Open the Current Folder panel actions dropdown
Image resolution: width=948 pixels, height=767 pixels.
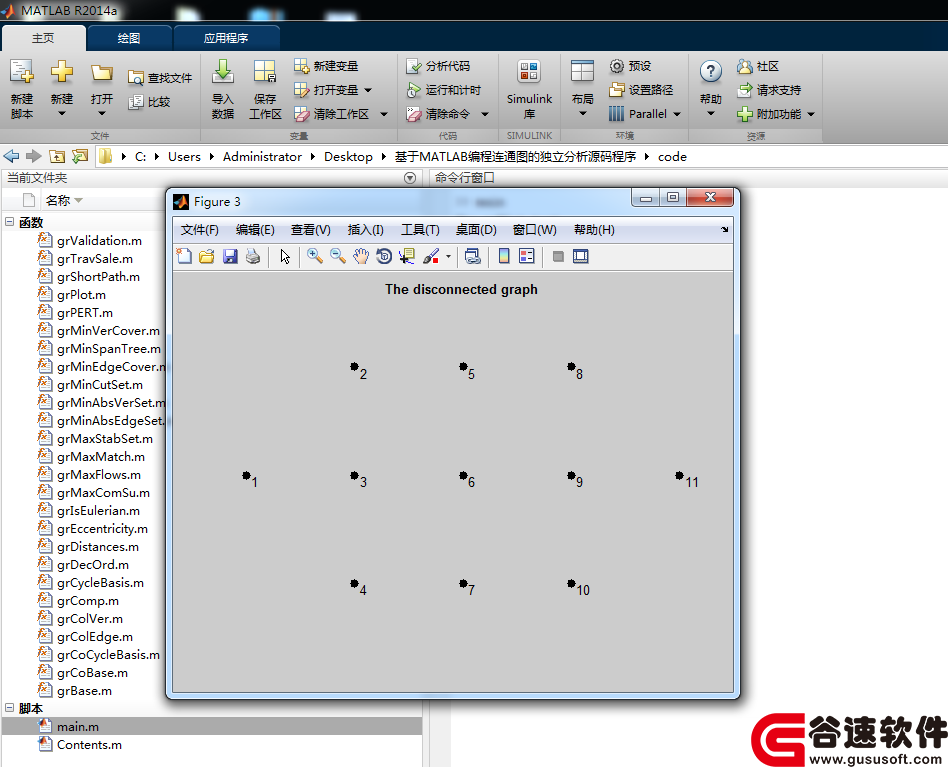pyautogui.click(x=410, y=178)
